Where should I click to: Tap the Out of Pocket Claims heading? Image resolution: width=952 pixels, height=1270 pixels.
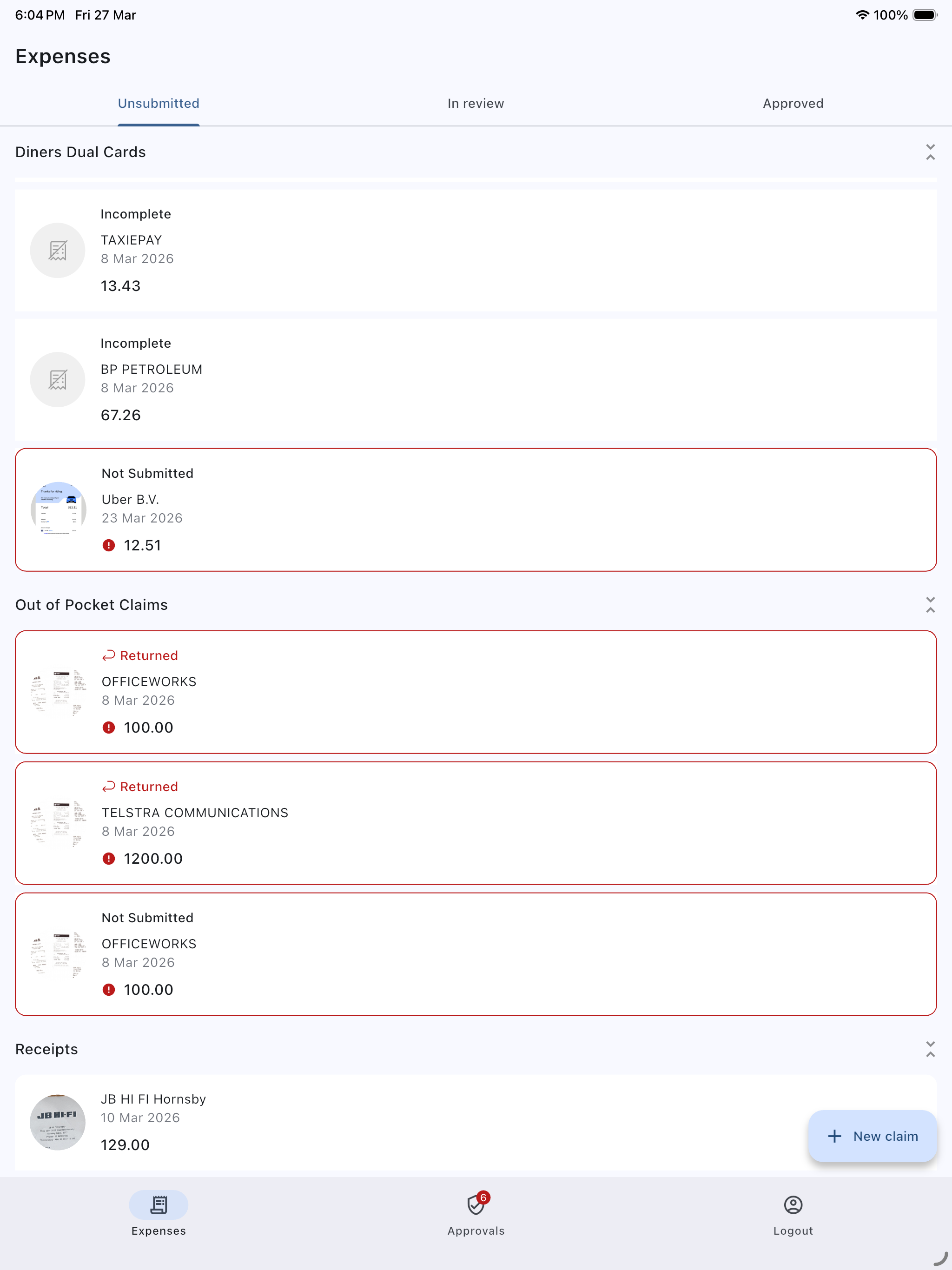pyautogui.click(x=91, y=605)
